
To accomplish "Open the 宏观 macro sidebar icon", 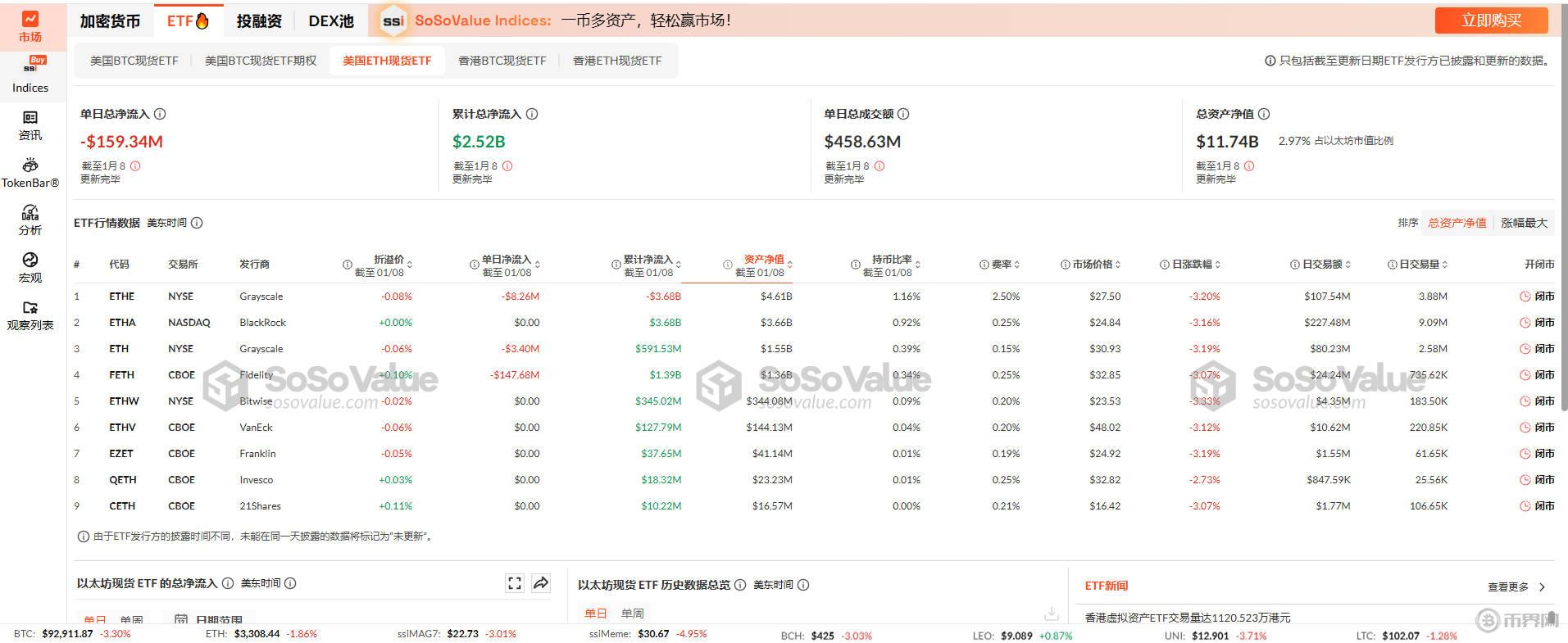I will (30, 267).
